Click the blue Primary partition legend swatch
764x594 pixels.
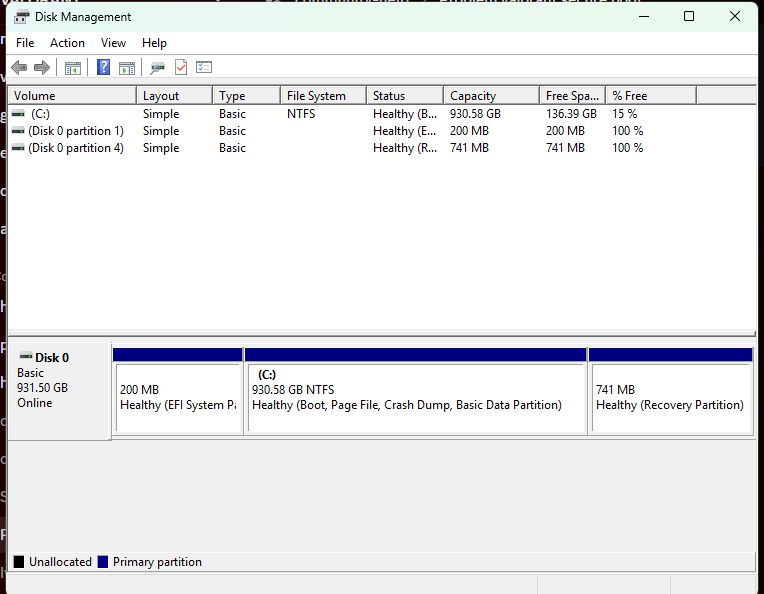coord(103,562)
